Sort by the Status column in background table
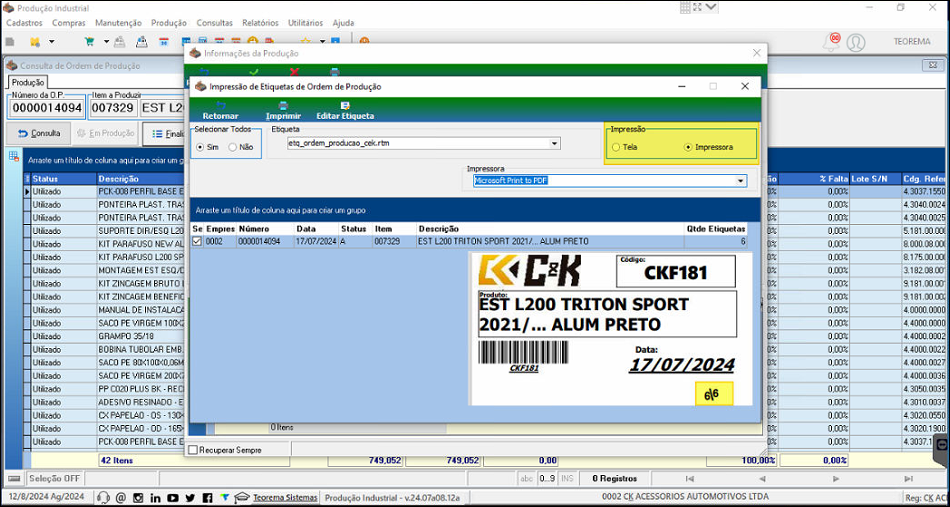This screenshot has height=507, width=950. [64, 179]
